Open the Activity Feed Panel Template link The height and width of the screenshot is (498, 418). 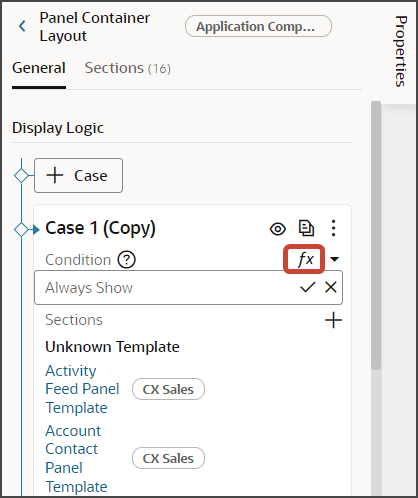tap(82, 389)
